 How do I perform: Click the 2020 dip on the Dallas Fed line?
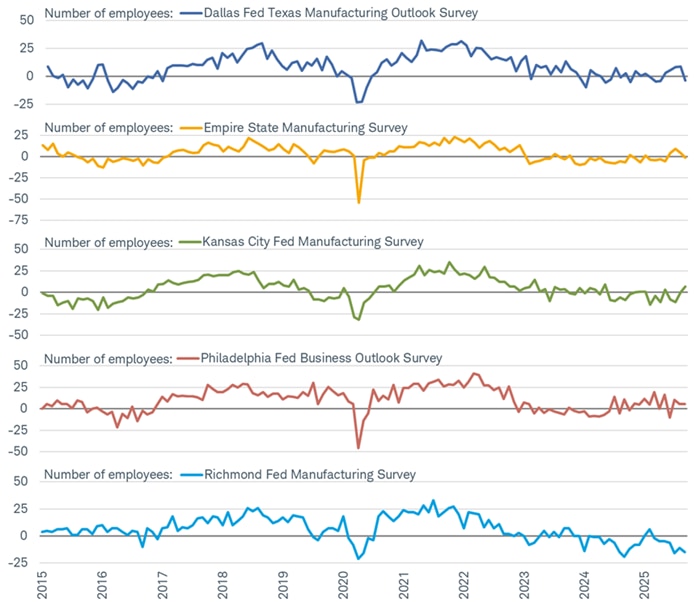coord(358,102)
